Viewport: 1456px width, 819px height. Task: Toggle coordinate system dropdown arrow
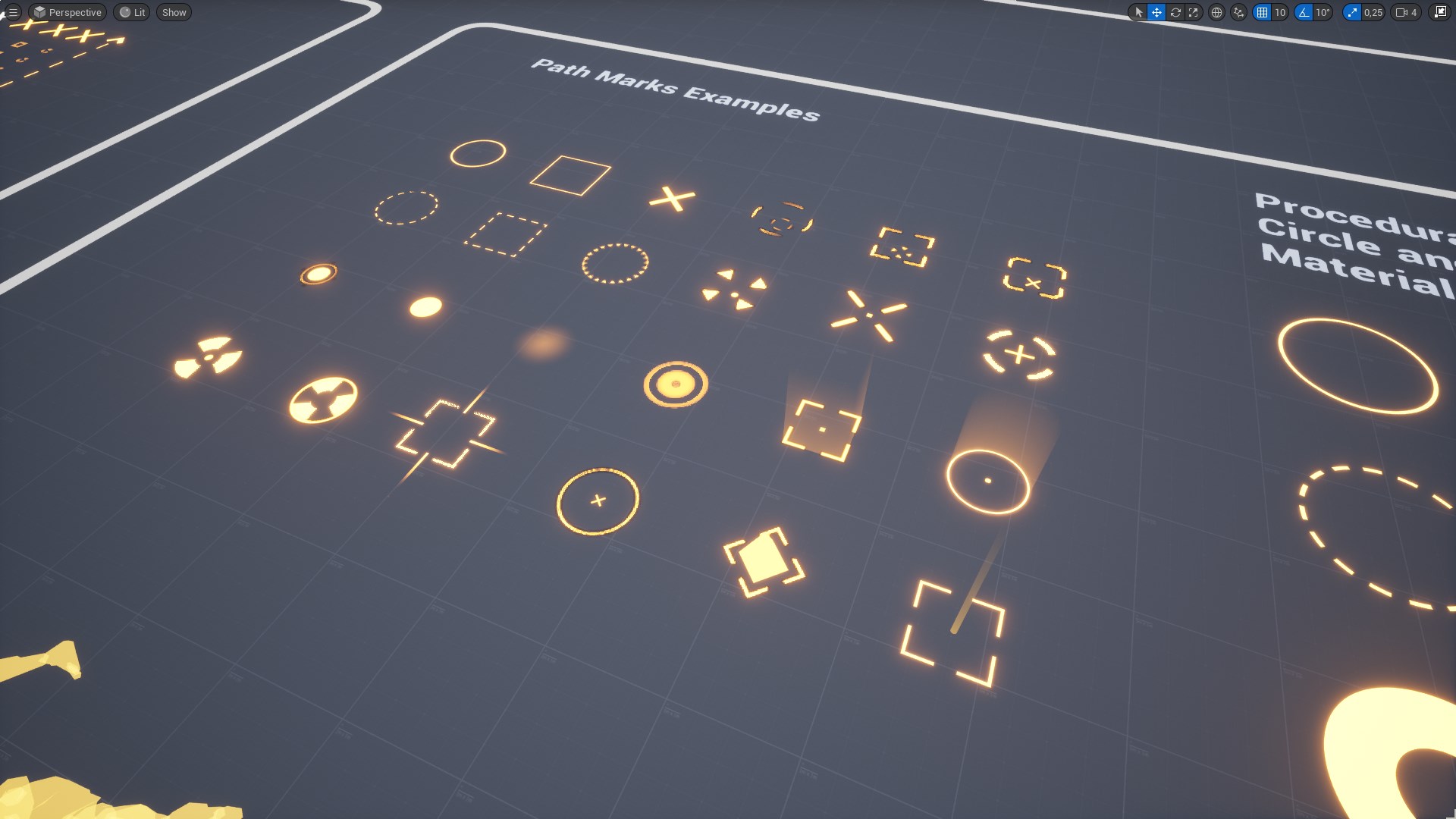click(x=1218, y=12)
